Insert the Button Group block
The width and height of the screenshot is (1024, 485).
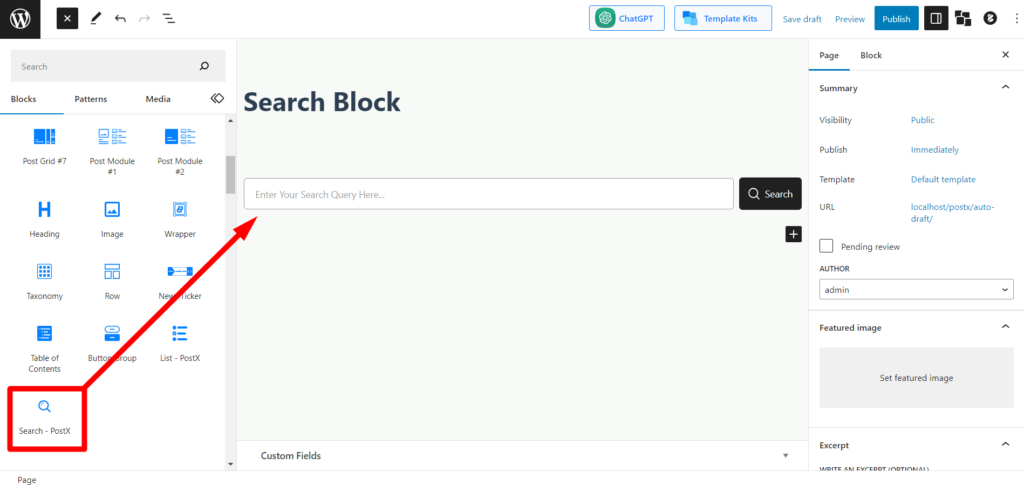tap(112, 343)
